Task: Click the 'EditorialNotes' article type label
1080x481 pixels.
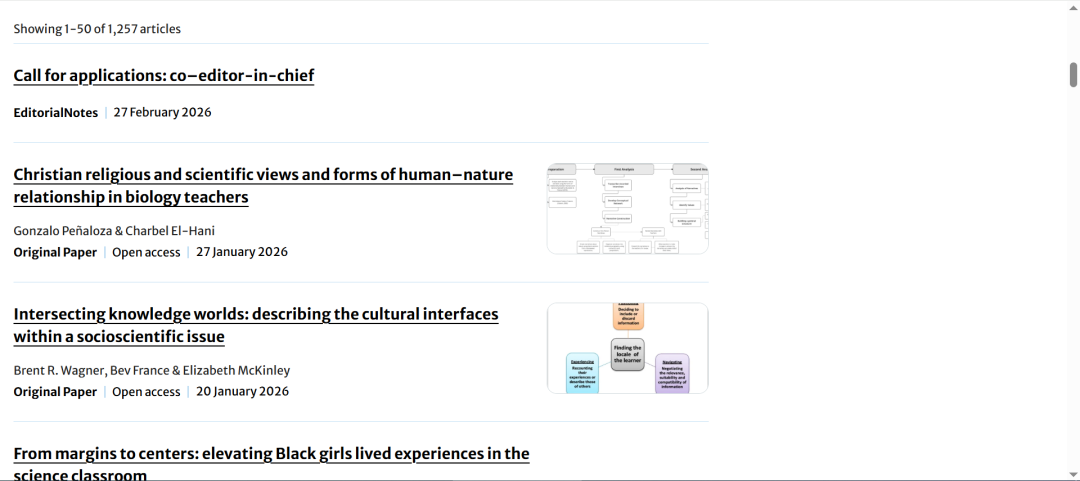Action: [55, 113]
